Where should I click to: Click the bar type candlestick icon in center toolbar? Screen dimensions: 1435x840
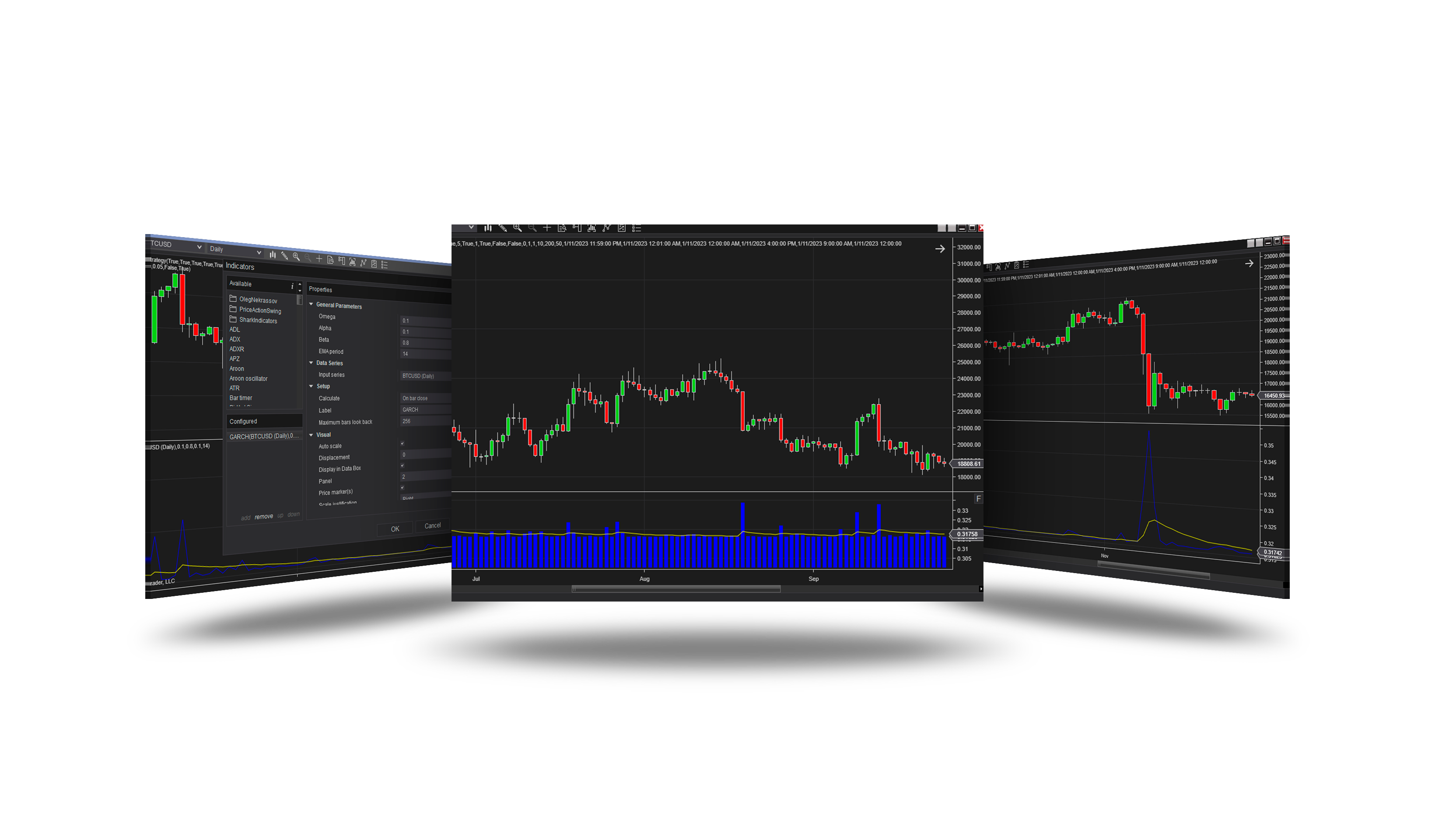(x=488, y=228)
